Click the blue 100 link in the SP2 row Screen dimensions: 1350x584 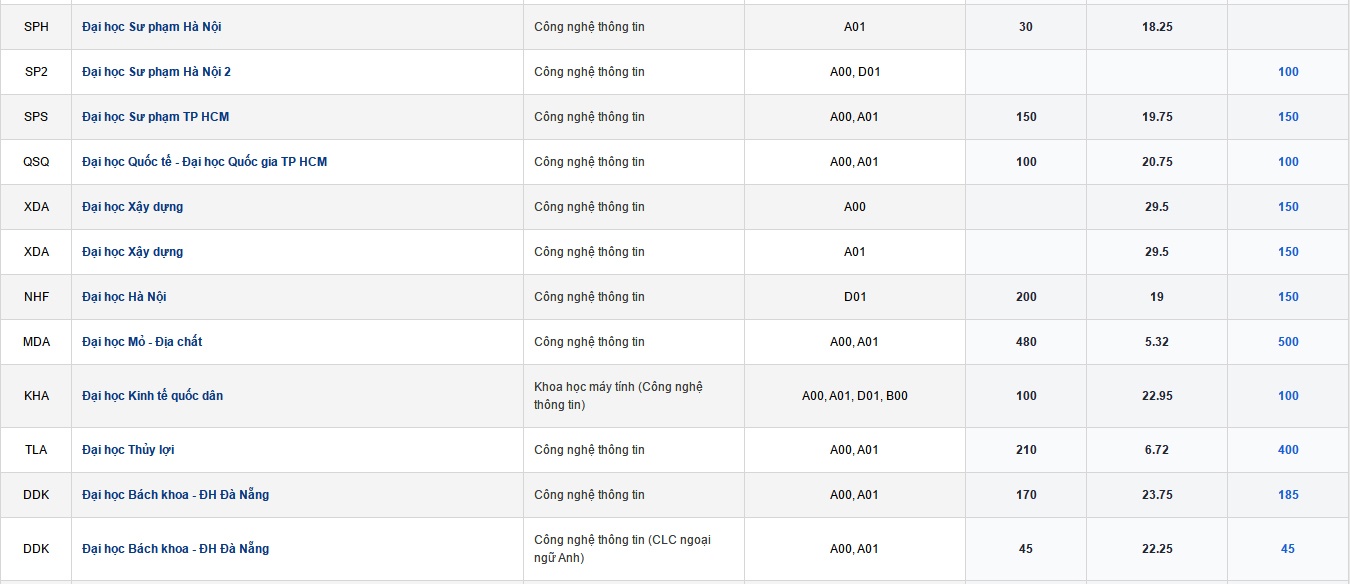(1288, 72)
